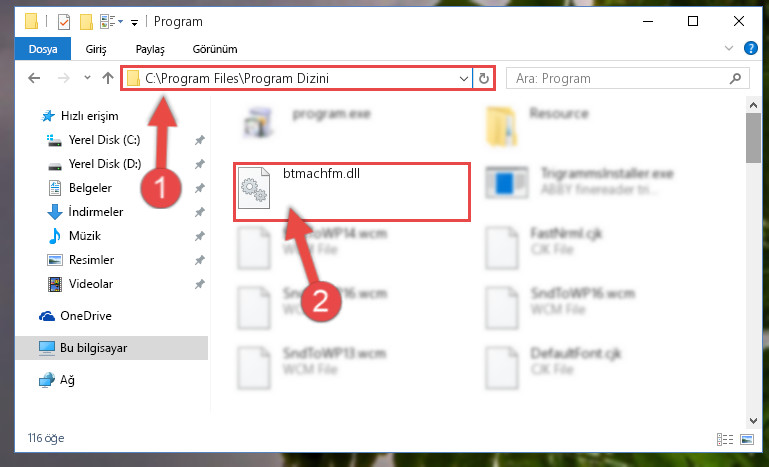Select the btmachfm.dll file

351,192
